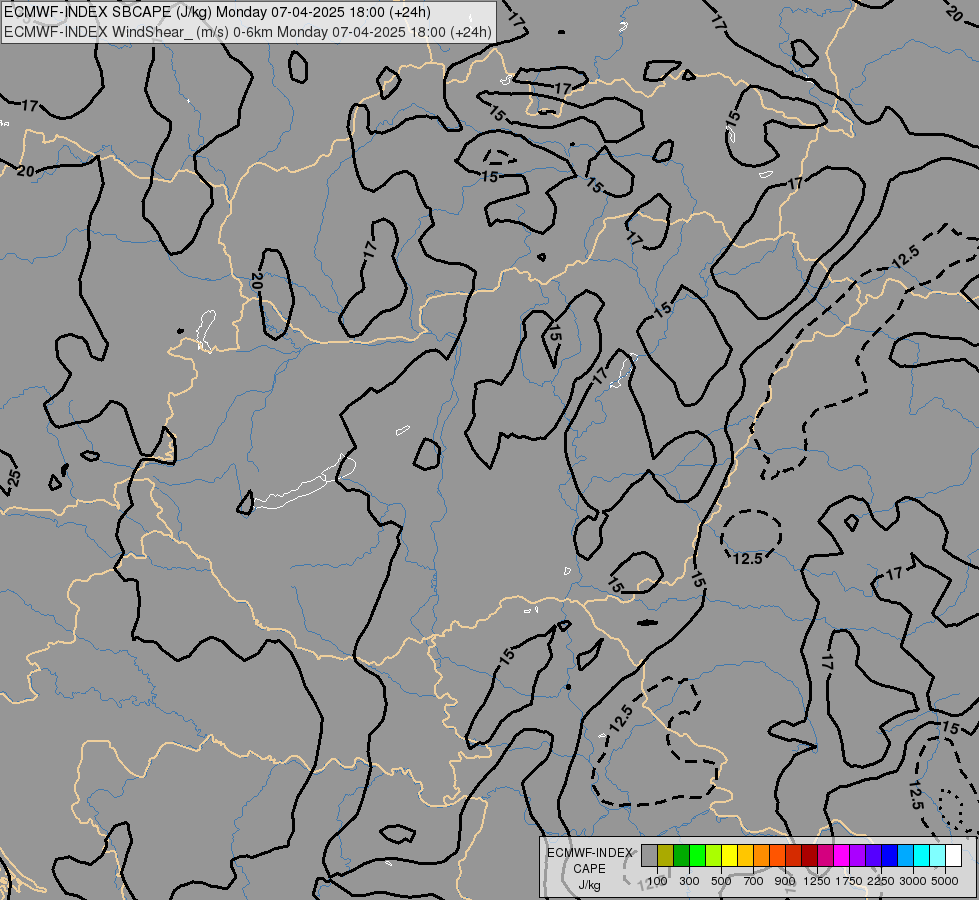Click the J/kg unit label in the legend
Viewport: 979px width, 900px height.
589,886
